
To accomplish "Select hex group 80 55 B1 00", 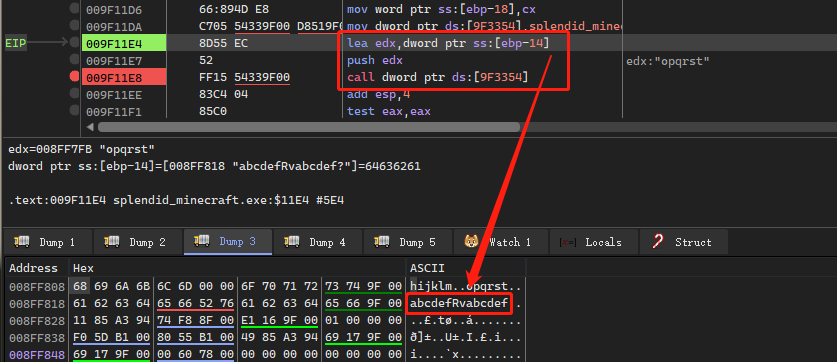I will click(x=195, y=338).
